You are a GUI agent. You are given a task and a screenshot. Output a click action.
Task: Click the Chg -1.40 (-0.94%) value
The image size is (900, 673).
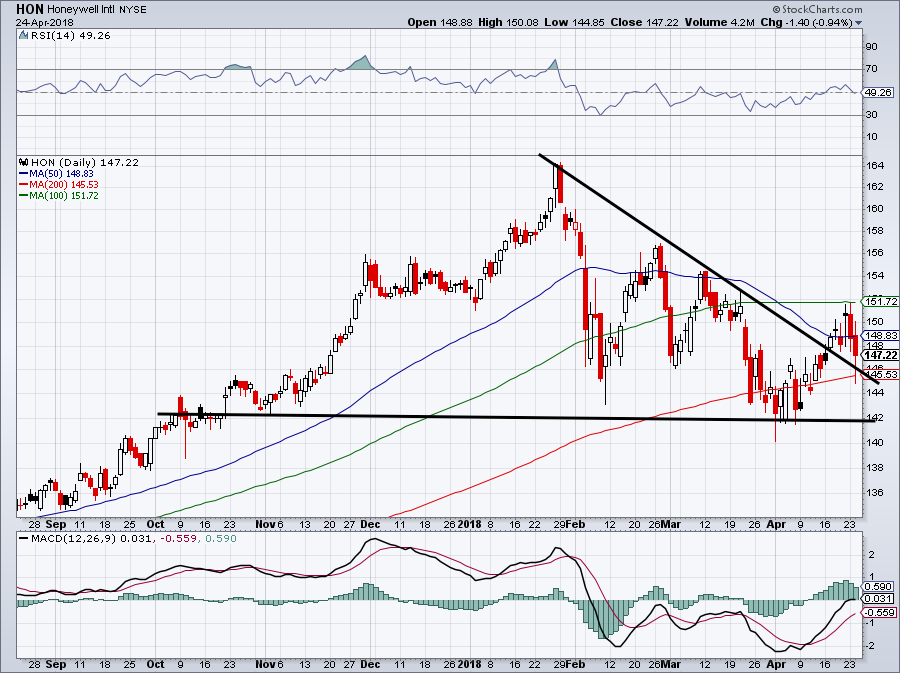point(806,22)
